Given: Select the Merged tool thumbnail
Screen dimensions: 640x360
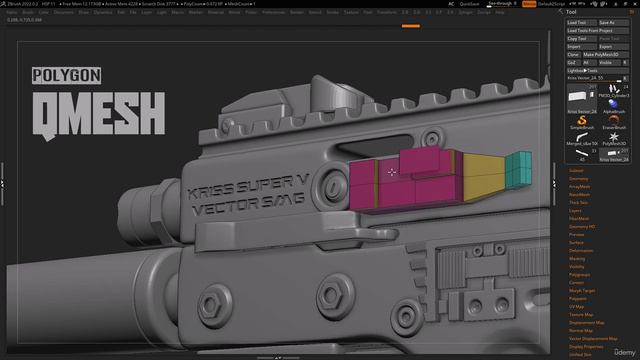Looking at the screenshot, I should [x=582, y=139].
